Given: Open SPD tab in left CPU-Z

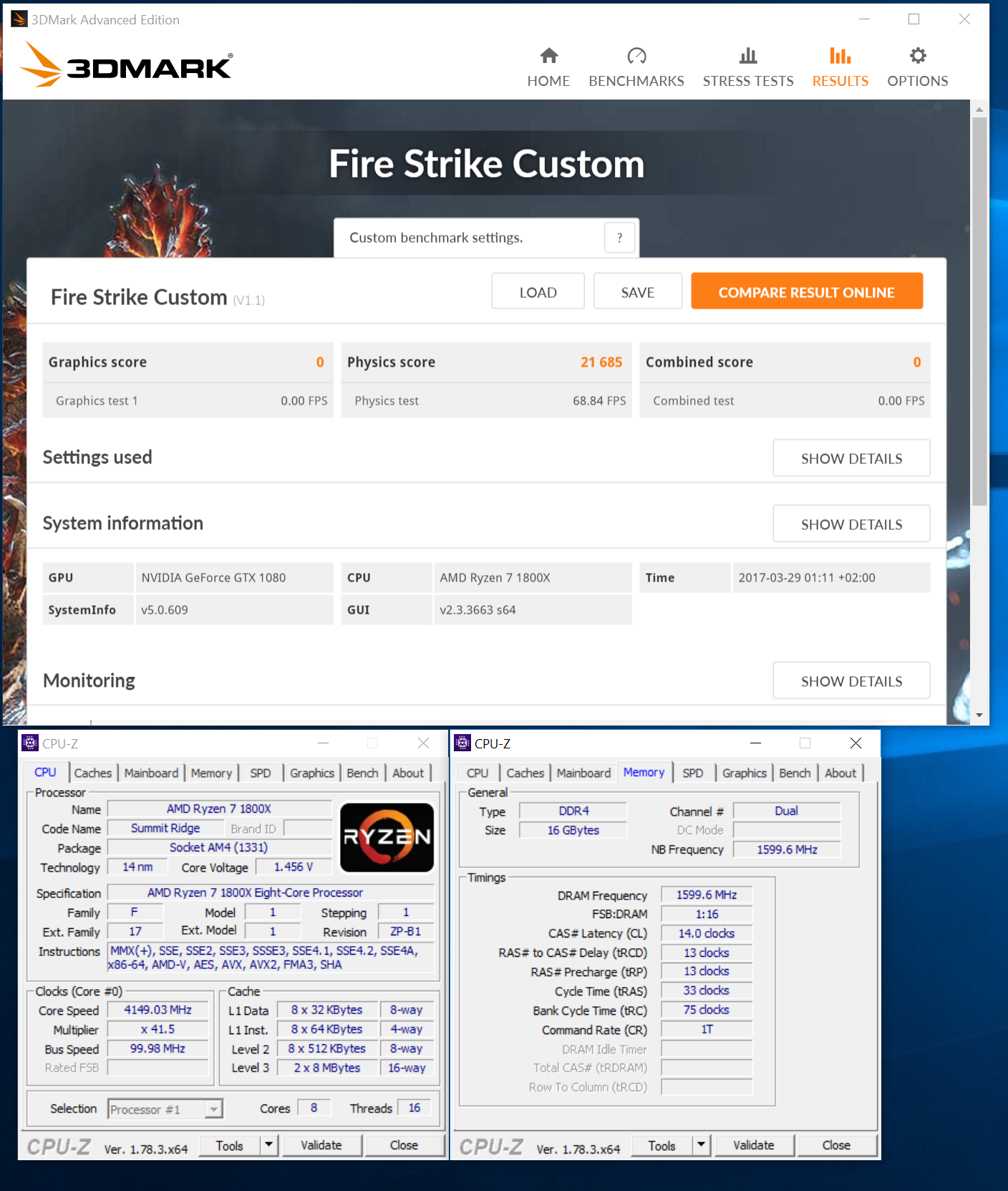Looking at the screenshot, I should (261, 773).
